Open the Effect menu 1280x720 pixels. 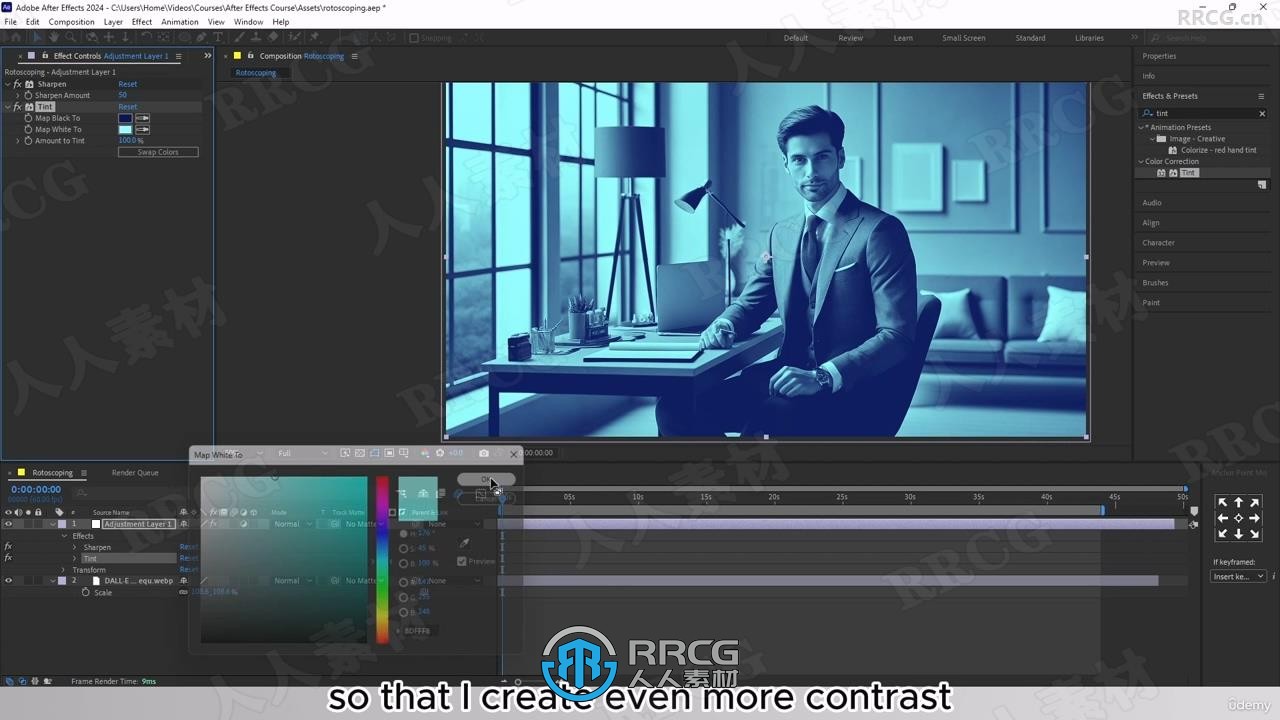coord(142,21)
